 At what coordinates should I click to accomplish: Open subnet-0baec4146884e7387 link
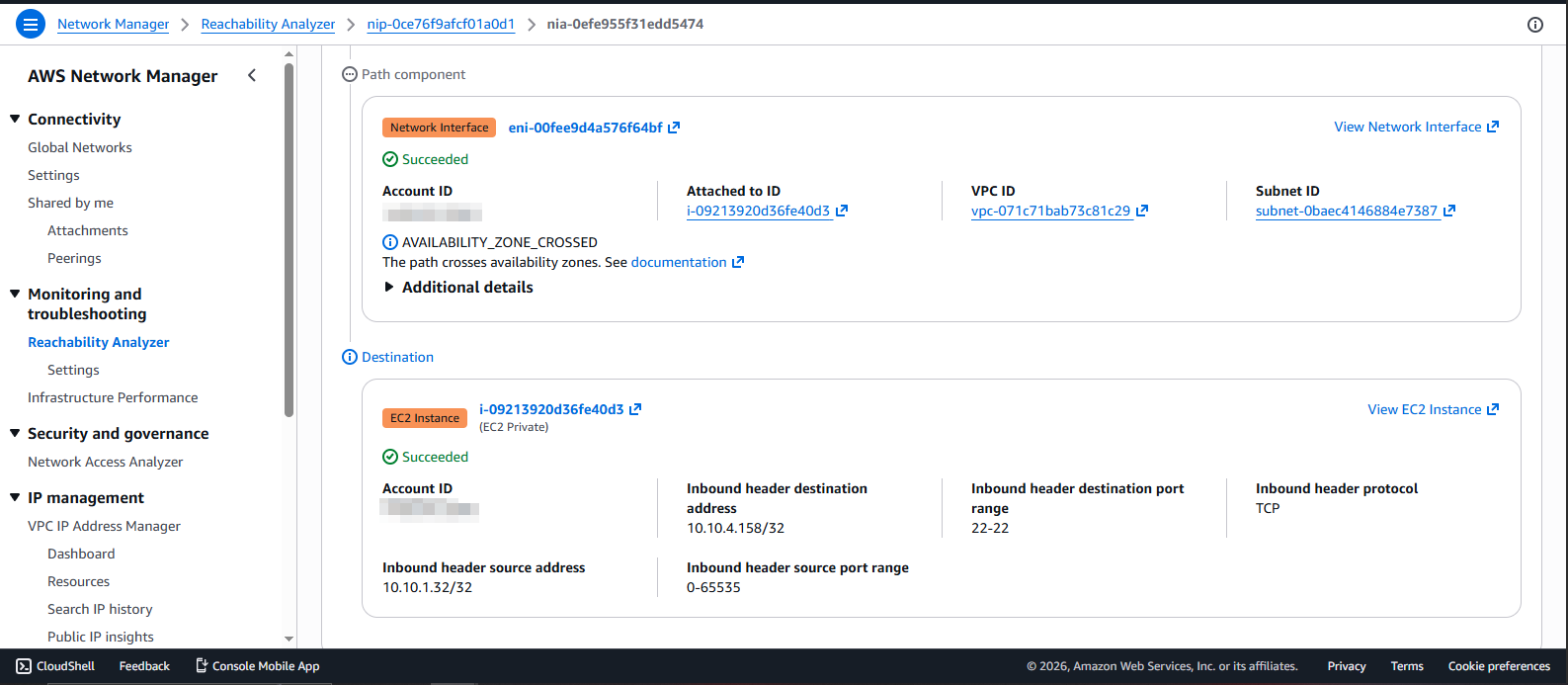coord(1347,211)
